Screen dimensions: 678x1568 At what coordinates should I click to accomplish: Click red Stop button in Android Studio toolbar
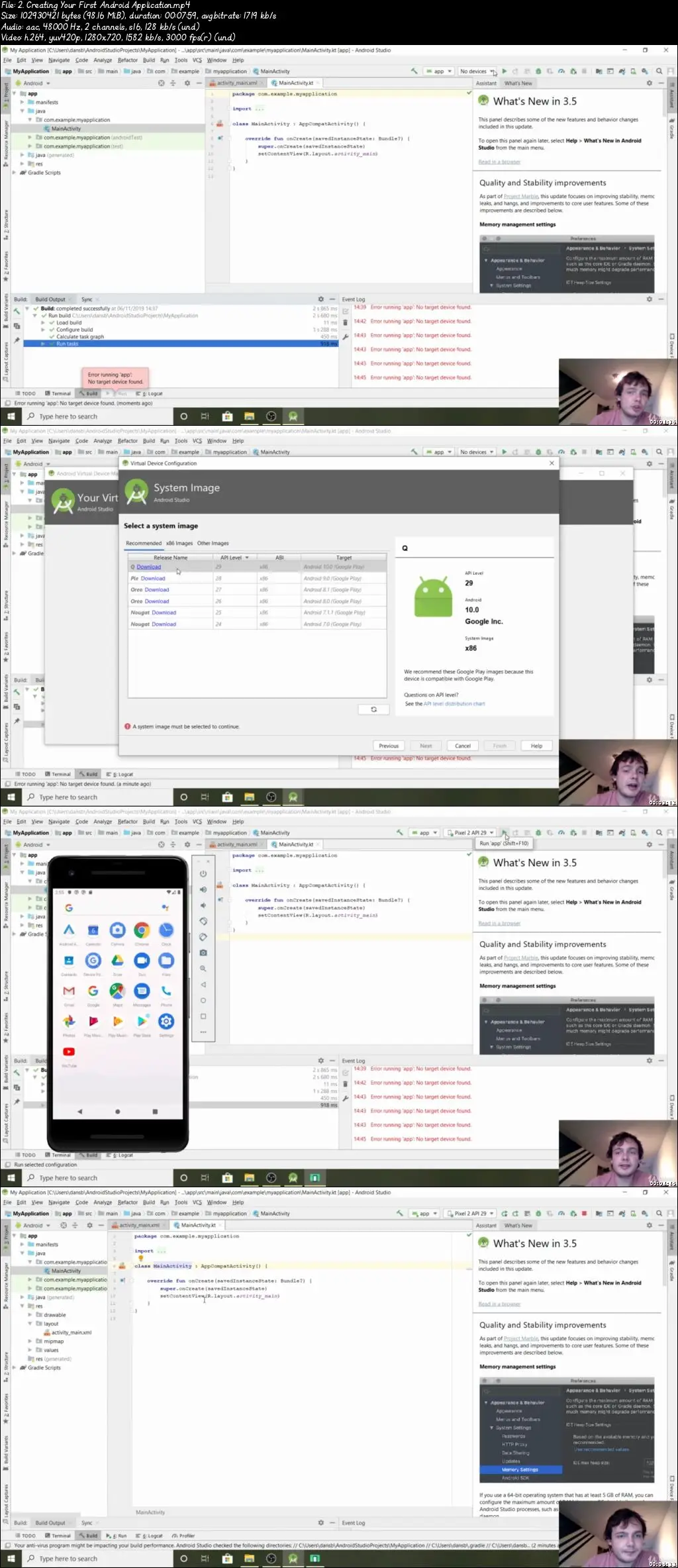click(x=584, y=1214)
